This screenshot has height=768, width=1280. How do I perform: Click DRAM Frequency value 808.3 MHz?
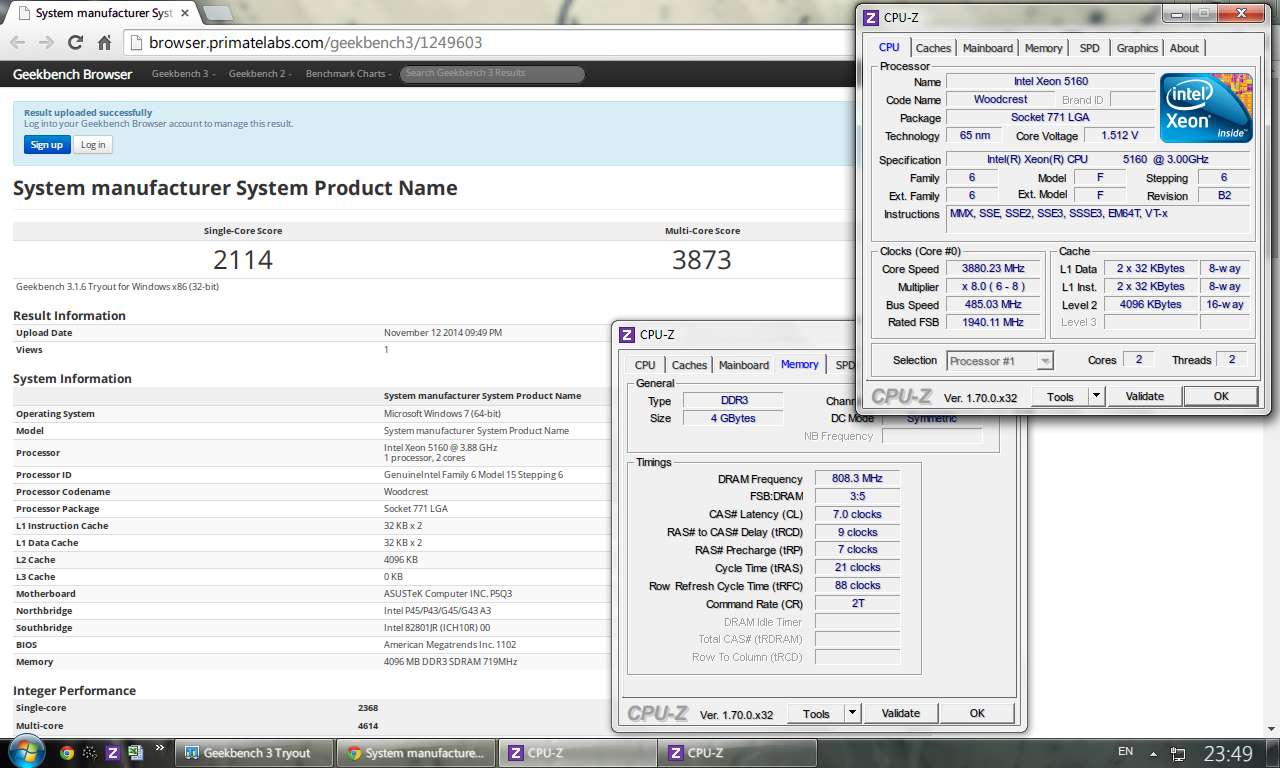(x=857, y=479)
